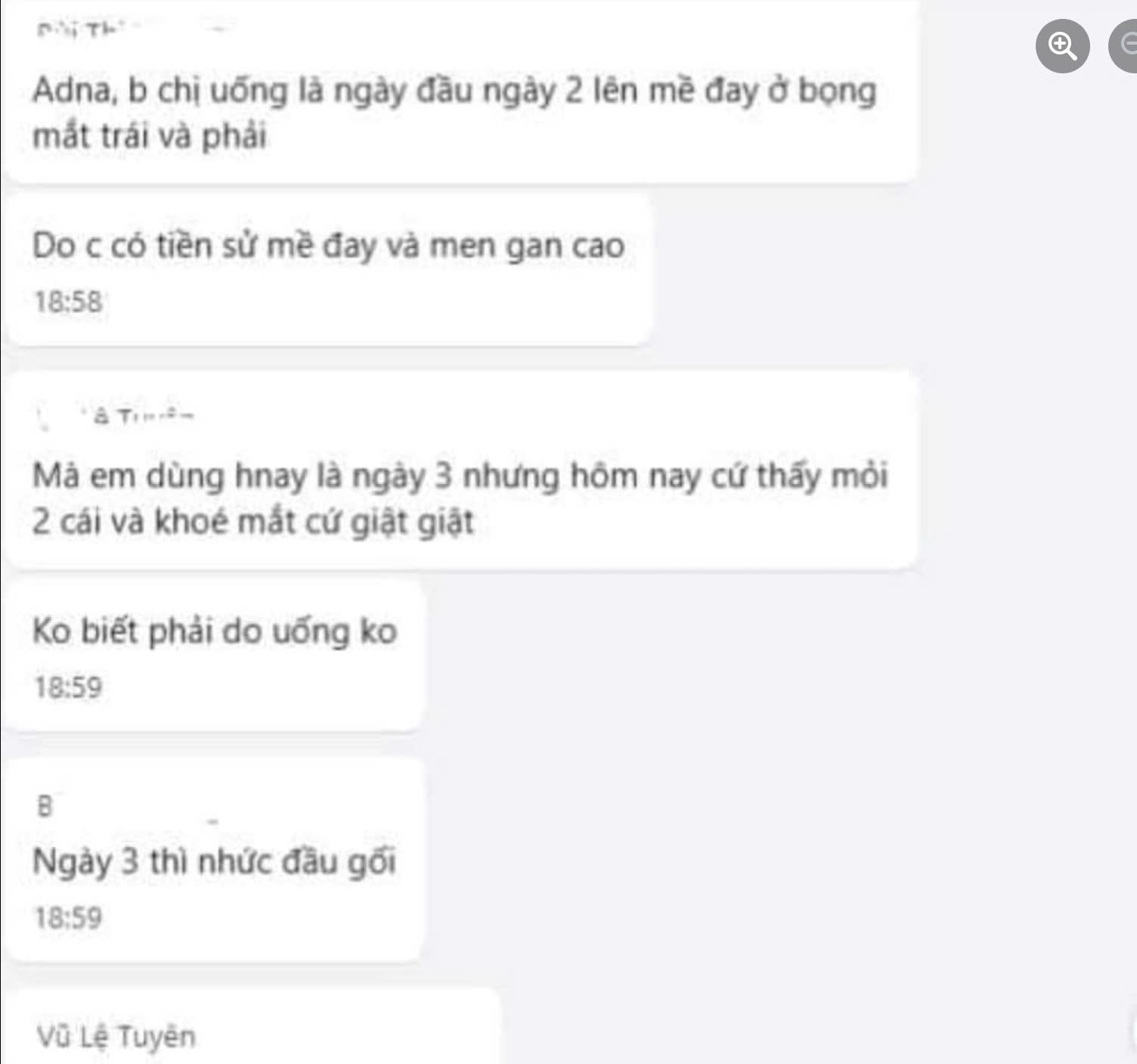
Task: Click the words 'mề đay ở bọng' in first message
Action: (764, 92)
